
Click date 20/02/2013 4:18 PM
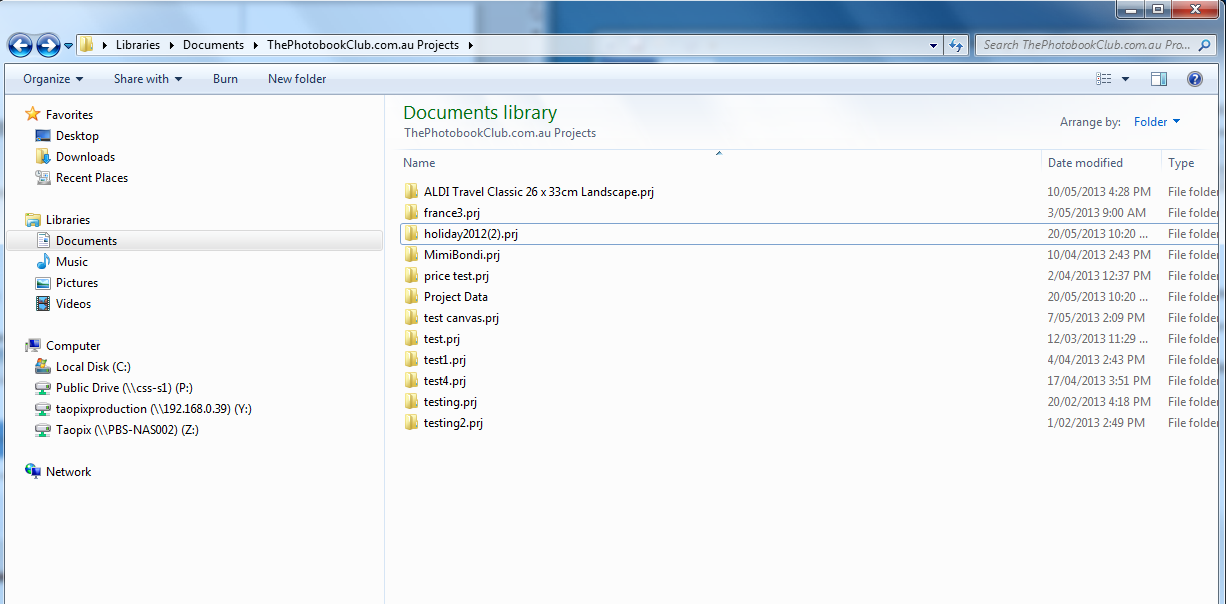pyautogui.click(x=1099, y=402)
